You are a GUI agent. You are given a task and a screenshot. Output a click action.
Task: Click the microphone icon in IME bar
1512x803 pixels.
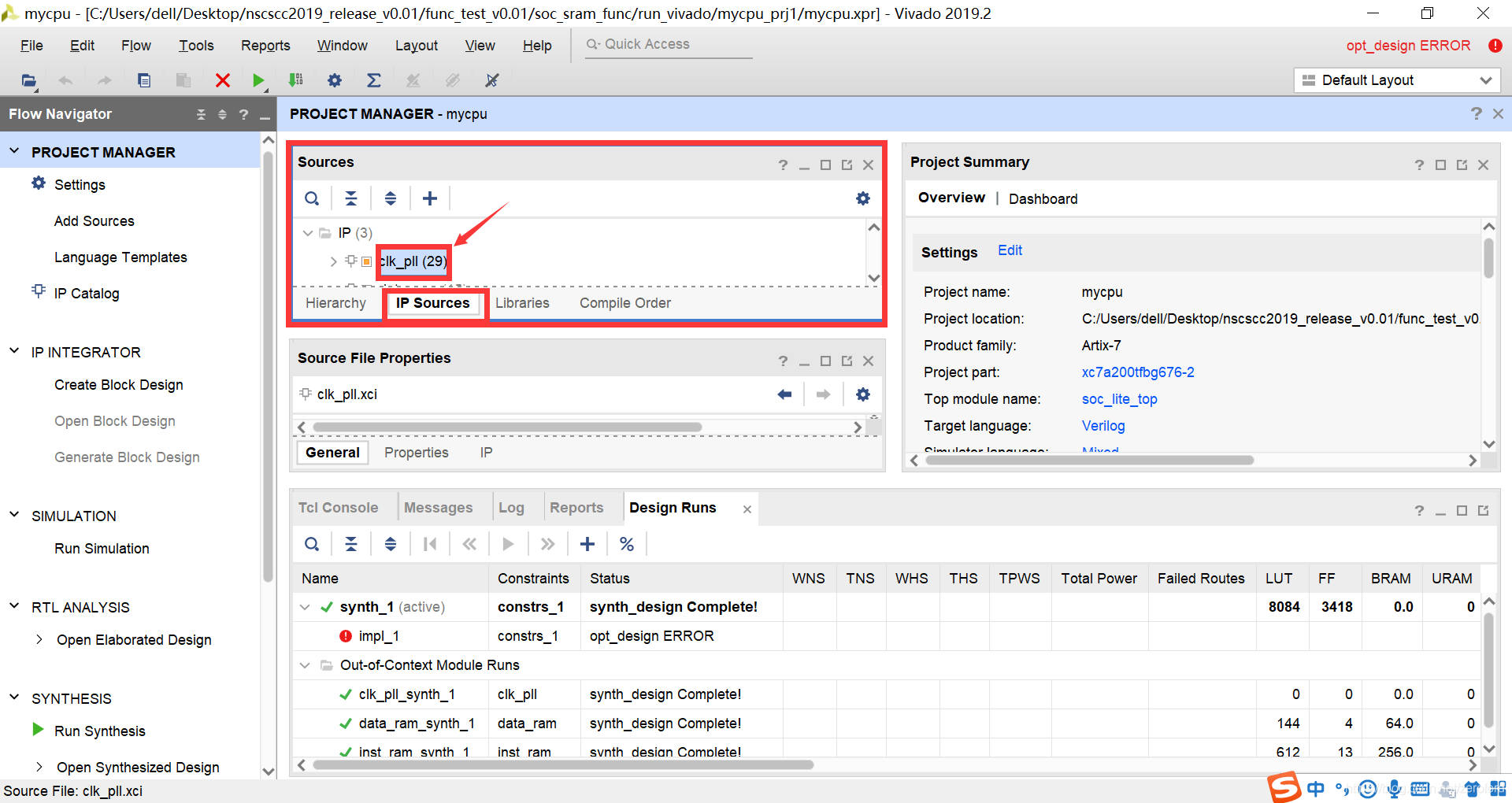(1395, 788)
